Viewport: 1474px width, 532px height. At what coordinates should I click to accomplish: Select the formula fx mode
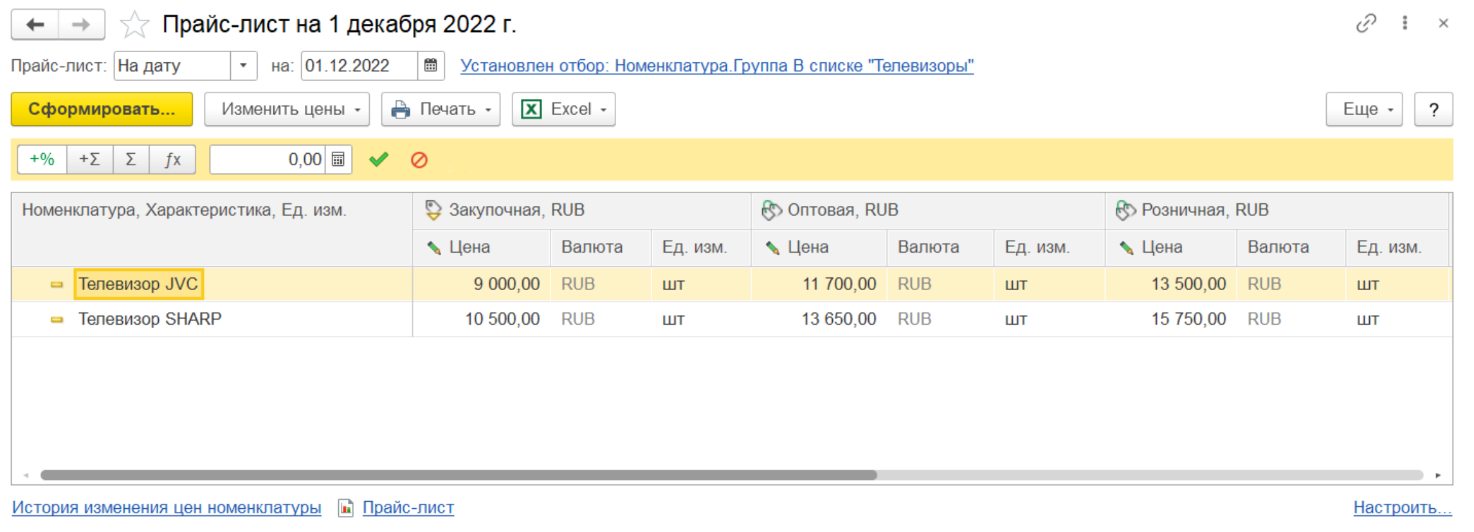172,160
